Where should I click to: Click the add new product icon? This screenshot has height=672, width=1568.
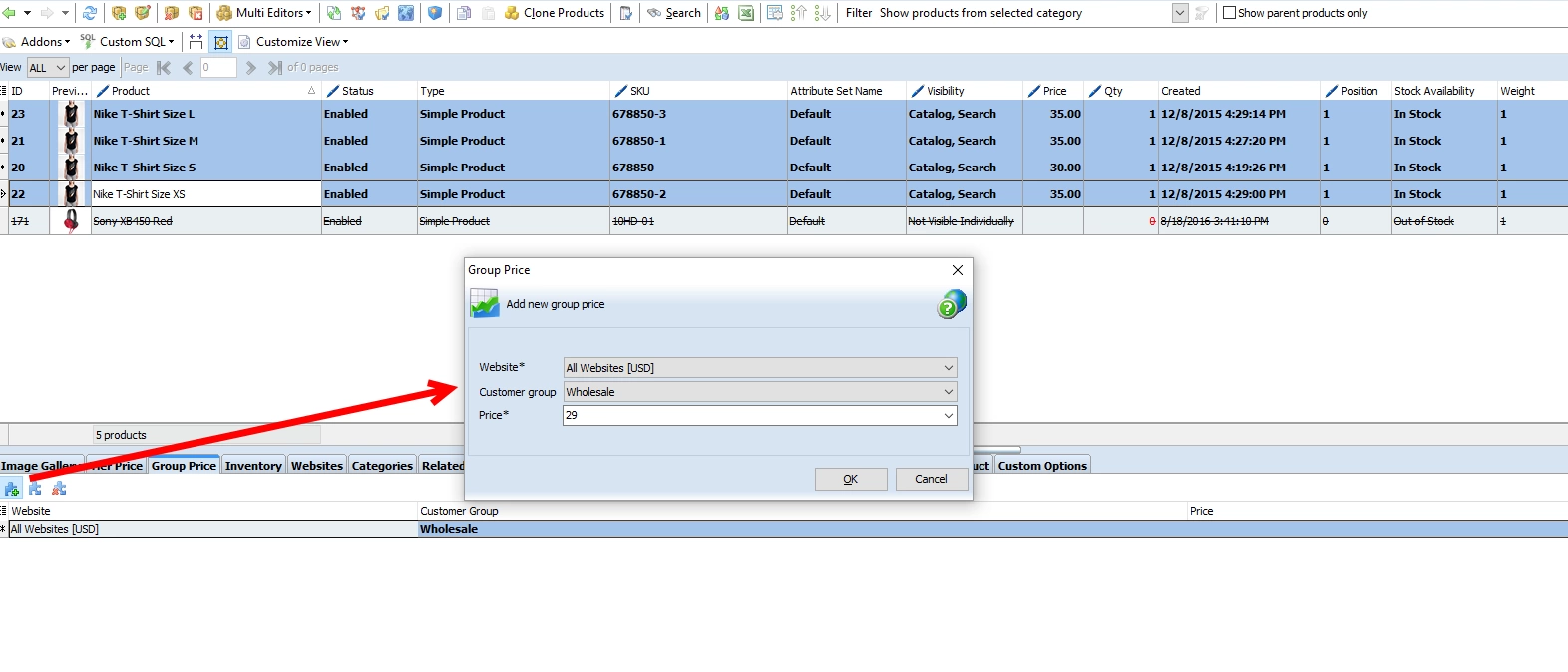point(119,13)
